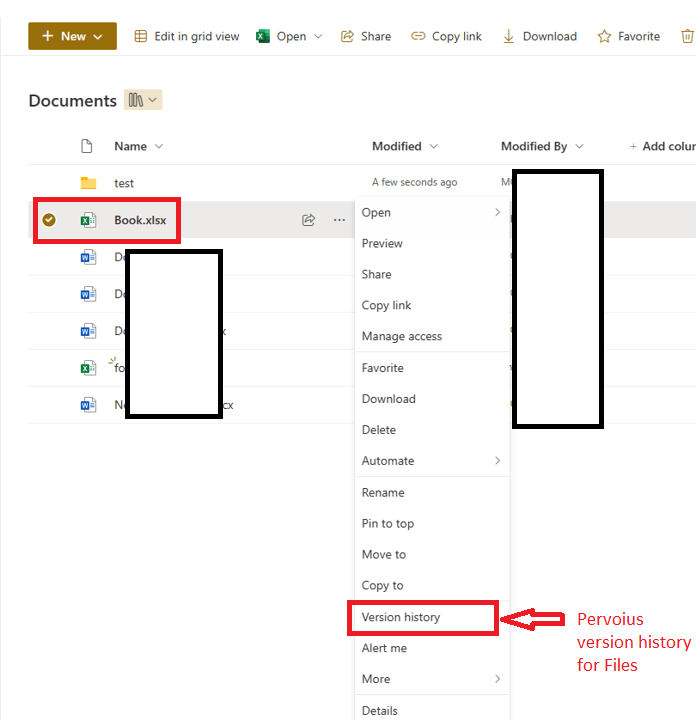Click the third Word document icon

88,331
